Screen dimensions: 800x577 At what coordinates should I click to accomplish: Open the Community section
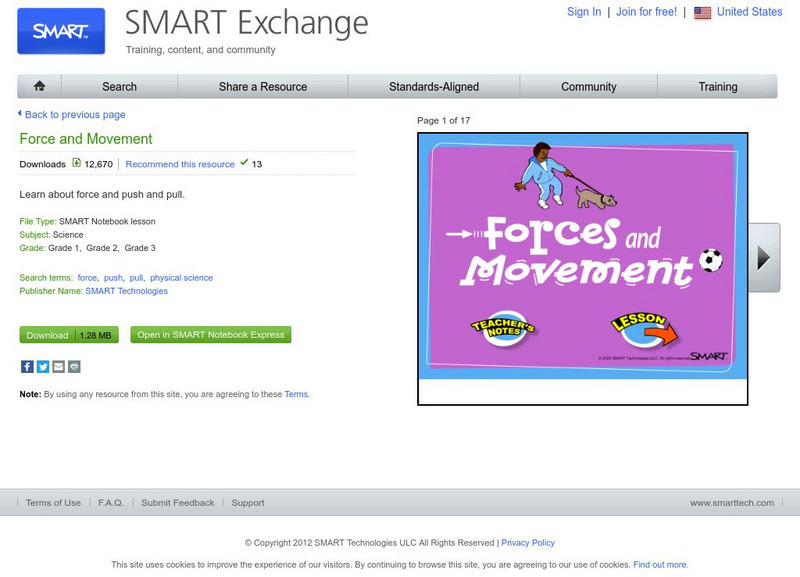coord(587,87)
